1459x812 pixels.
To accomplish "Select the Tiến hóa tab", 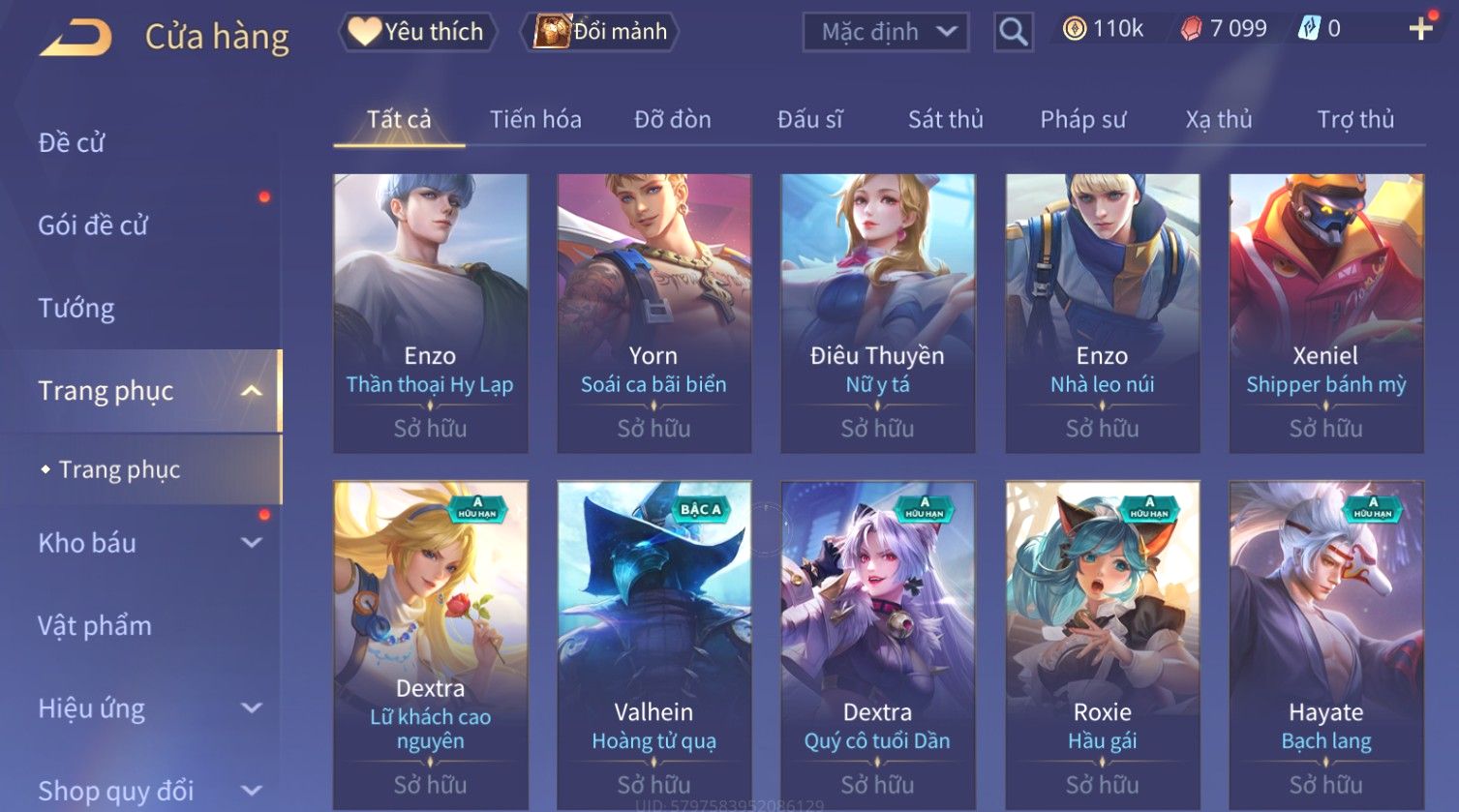I will point(535,119).
